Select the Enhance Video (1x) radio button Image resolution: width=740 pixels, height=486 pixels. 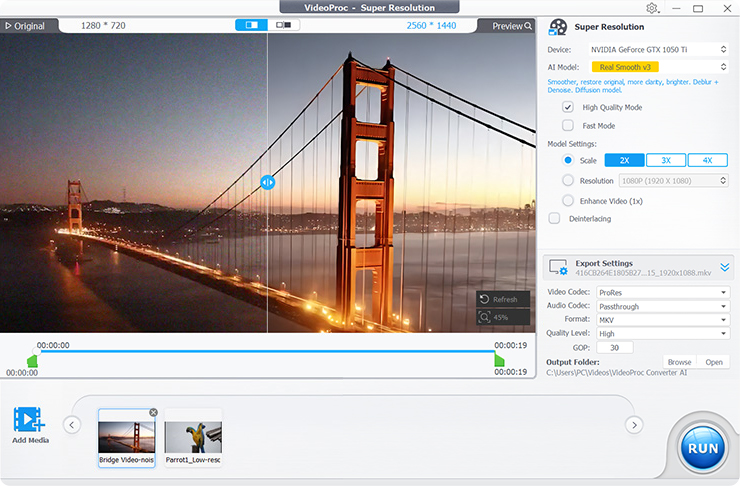click(568, 200)
